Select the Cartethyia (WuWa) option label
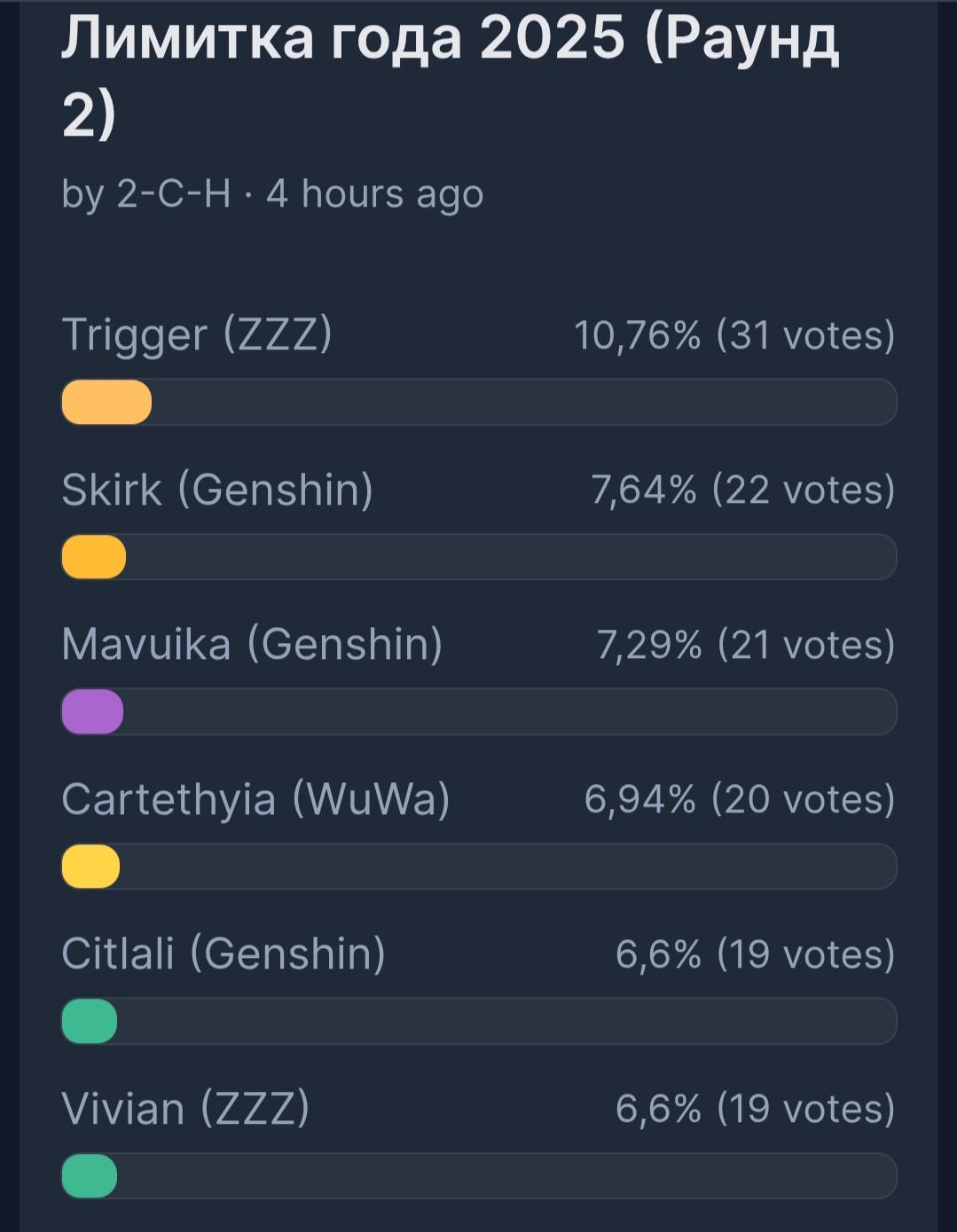 pyautogui.click(x=255, y=799)
